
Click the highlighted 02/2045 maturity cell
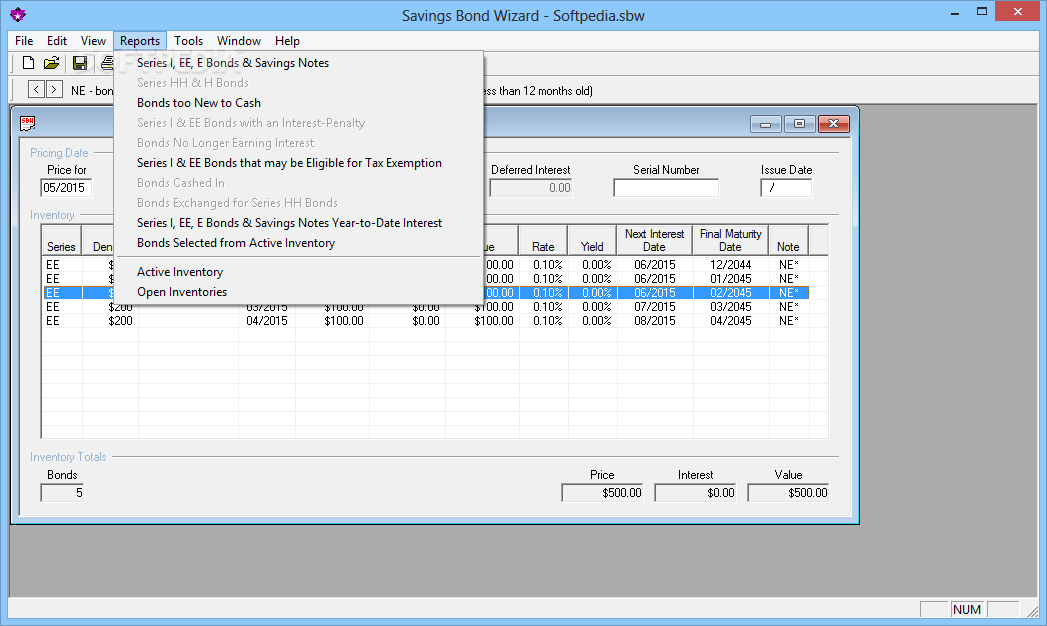[x=730, y=293]
